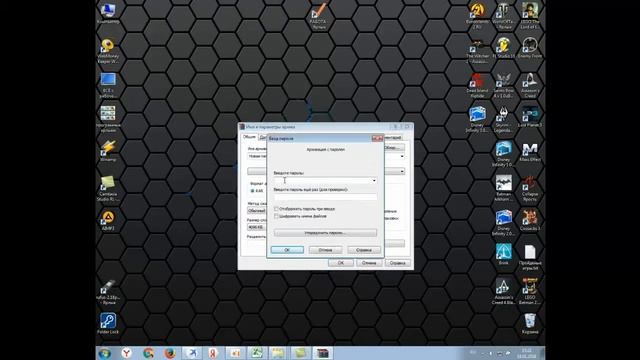Open the Mass Effect desktop shortcut
Screen dimensions: 640x360
tap(530, 151)
